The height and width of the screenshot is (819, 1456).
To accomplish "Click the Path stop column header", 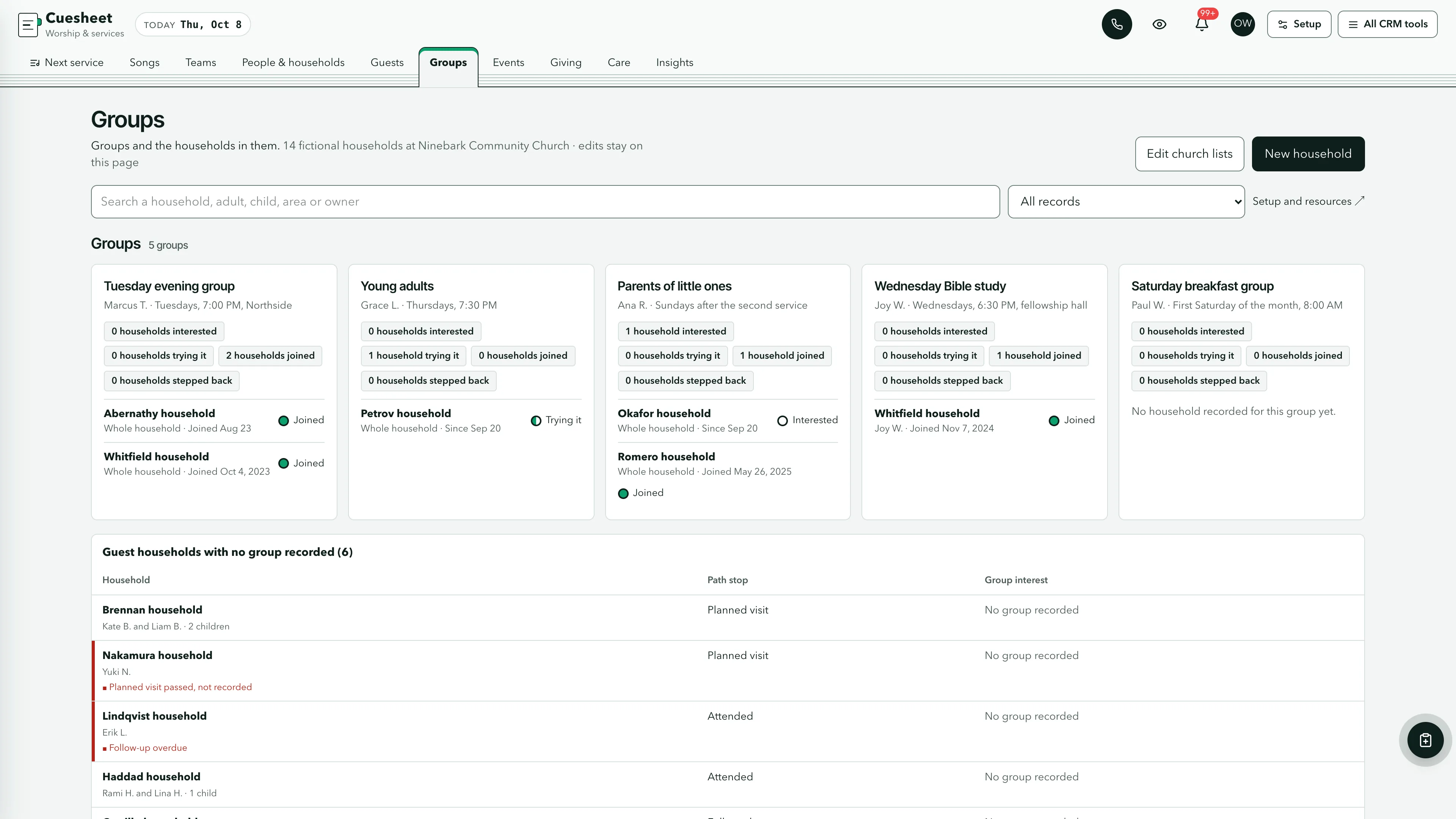I will [728, 580].
